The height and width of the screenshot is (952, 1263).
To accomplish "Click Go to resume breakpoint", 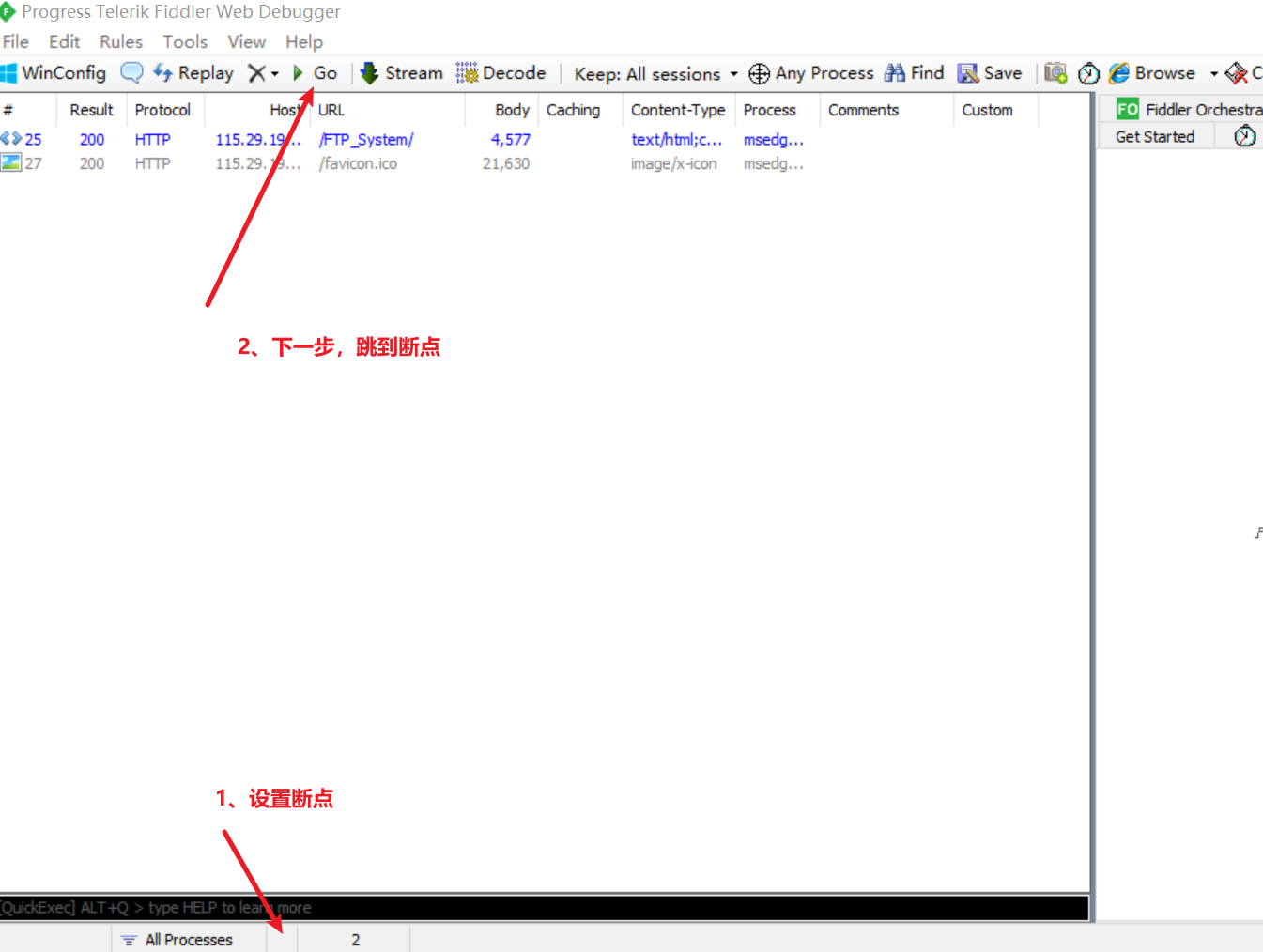I will tap(316, 73).
